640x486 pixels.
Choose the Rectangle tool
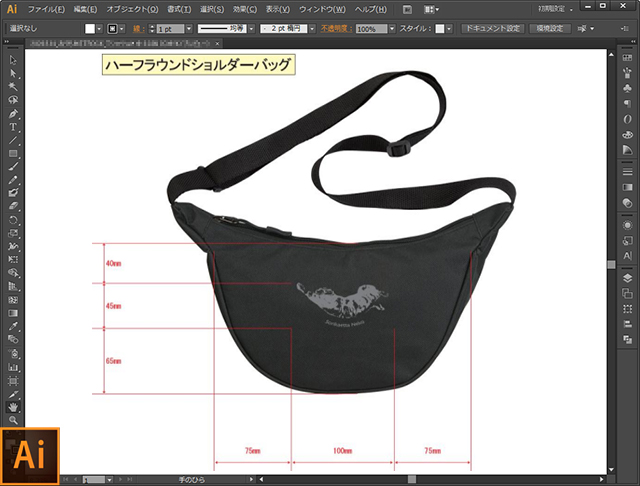click(13, 153)
